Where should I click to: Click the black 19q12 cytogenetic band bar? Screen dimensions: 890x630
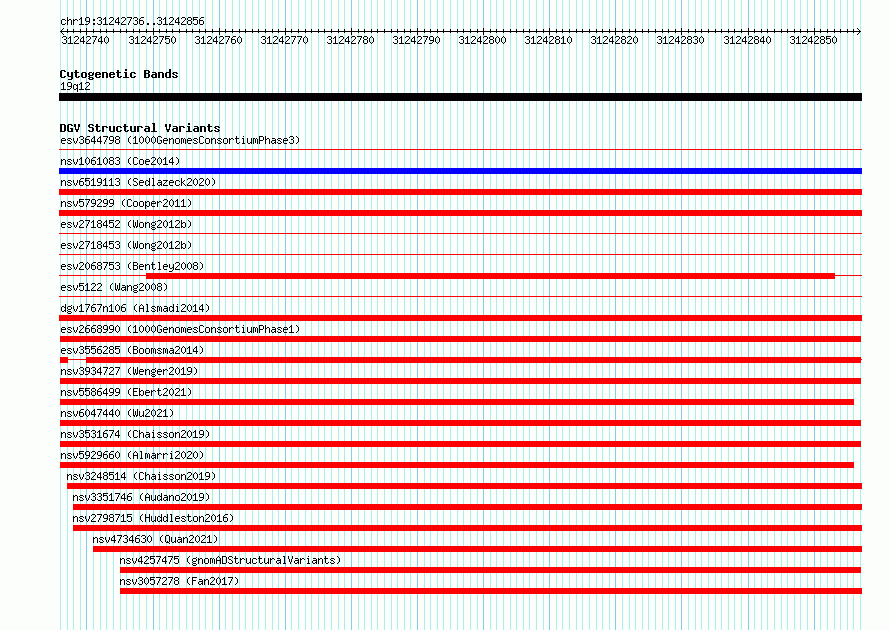pos(460,97)
